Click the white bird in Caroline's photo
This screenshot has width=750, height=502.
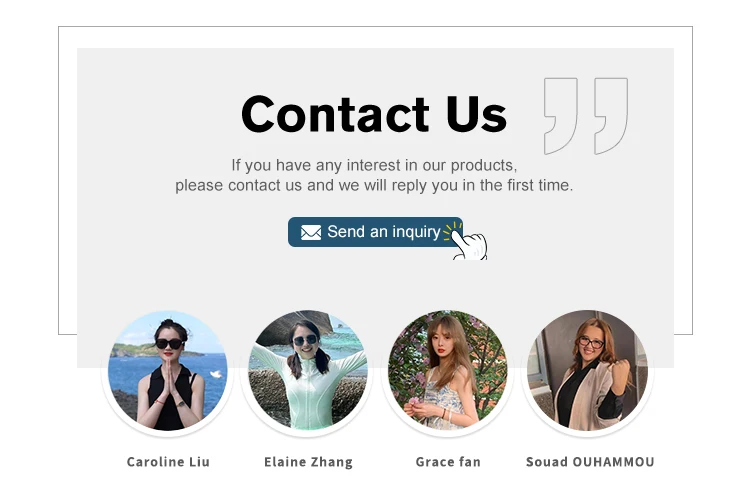[216, 374]
